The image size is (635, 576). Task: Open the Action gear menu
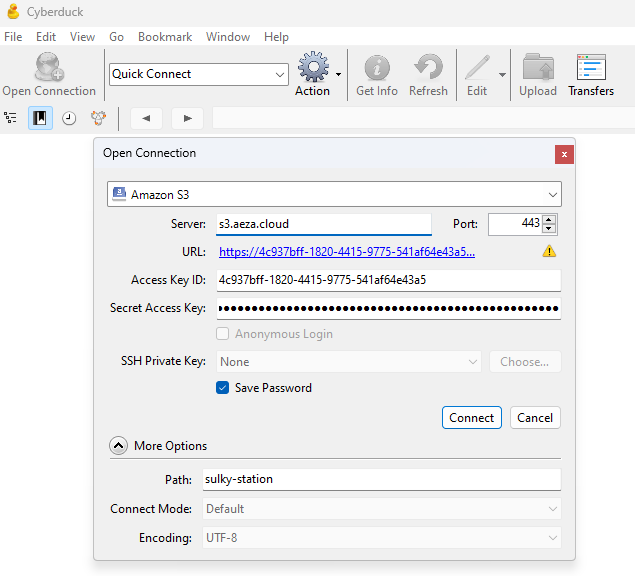(x=313, y=68)
